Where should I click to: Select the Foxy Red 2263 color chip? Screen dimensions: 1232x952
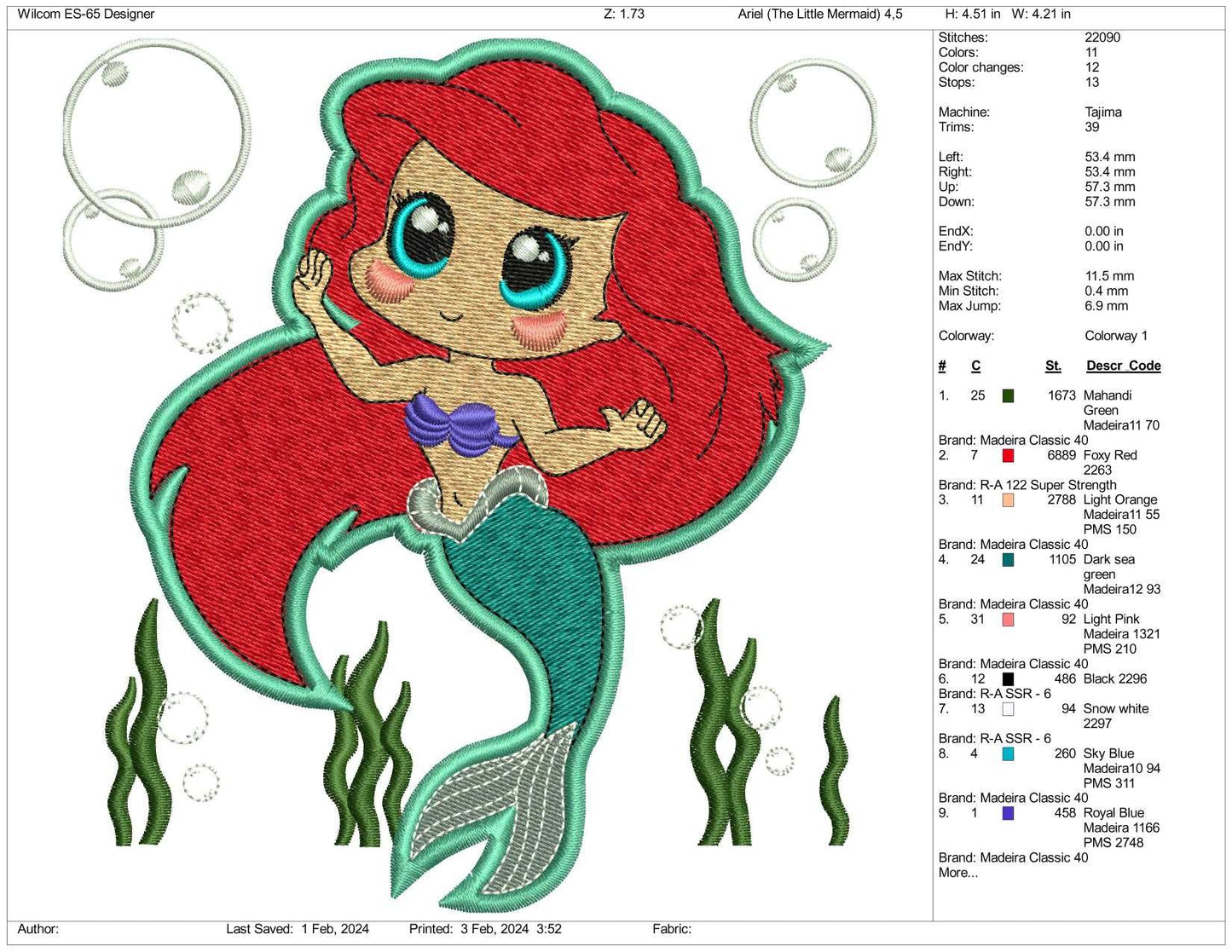coord(1009,455)
